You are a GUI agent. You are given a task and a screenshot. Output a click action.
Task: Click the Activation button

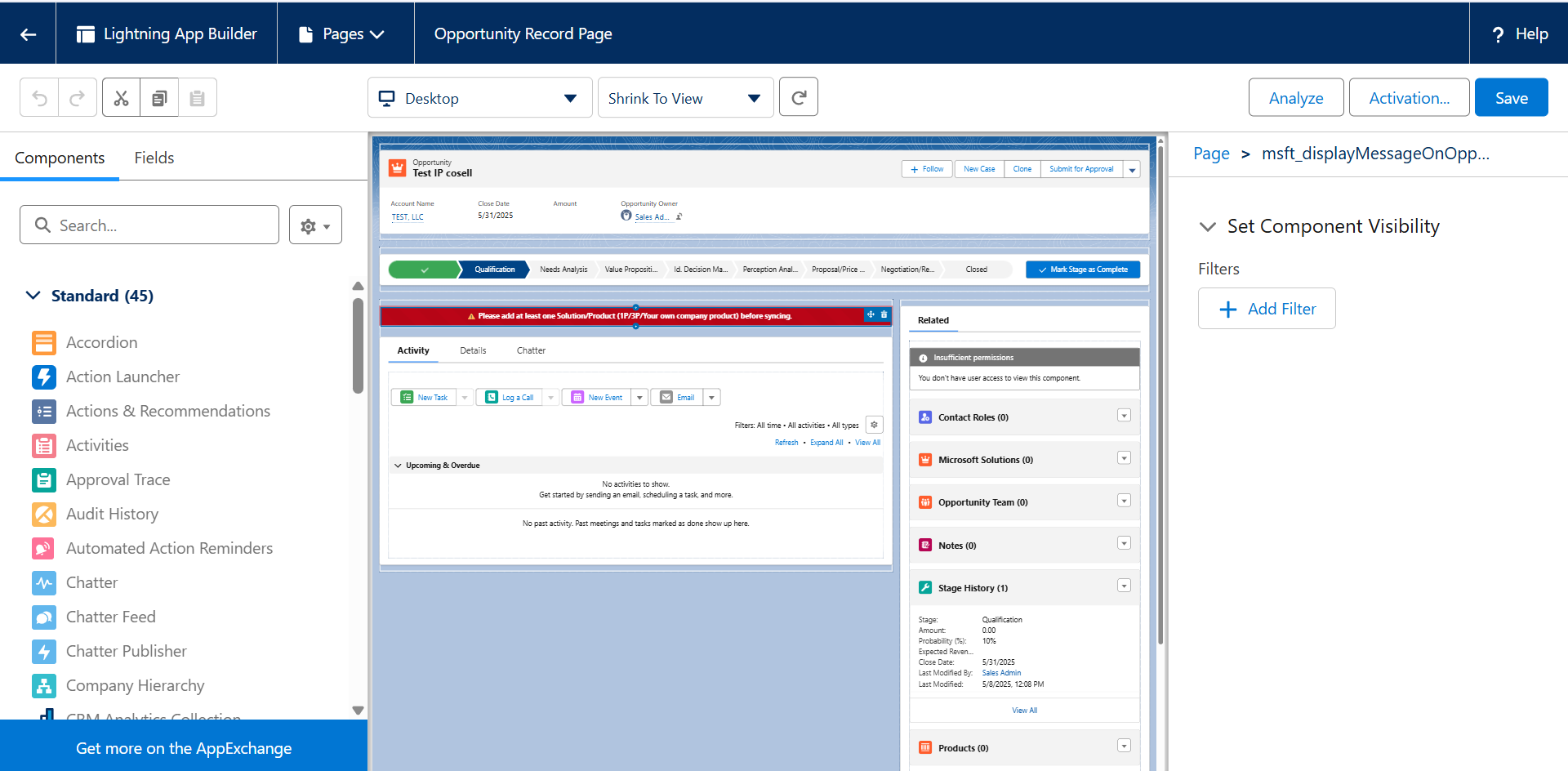[x=1408, y=98]
